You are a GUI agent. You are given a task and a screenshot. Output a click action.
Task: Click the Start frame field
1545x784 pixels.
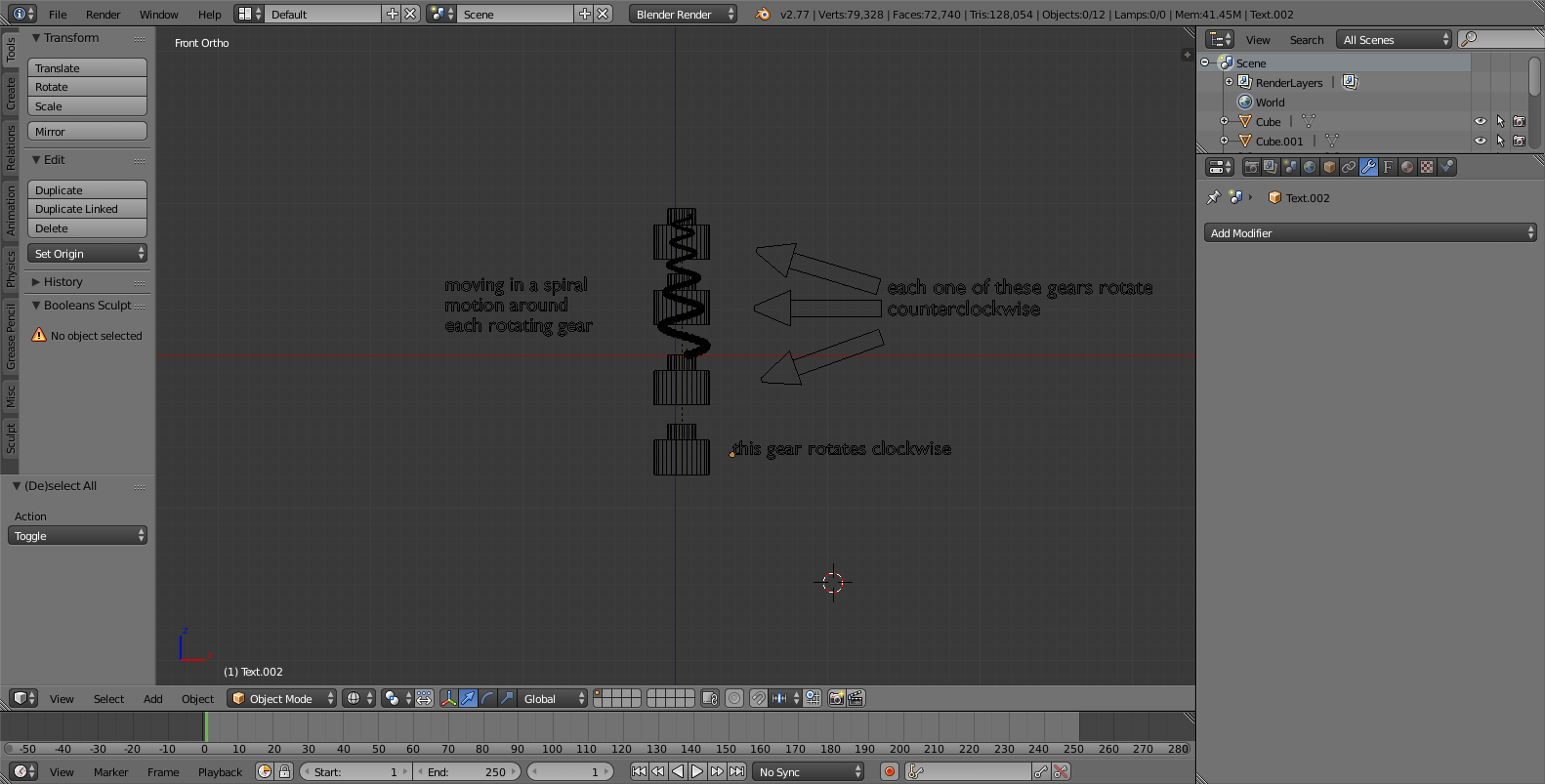(355, 771)
